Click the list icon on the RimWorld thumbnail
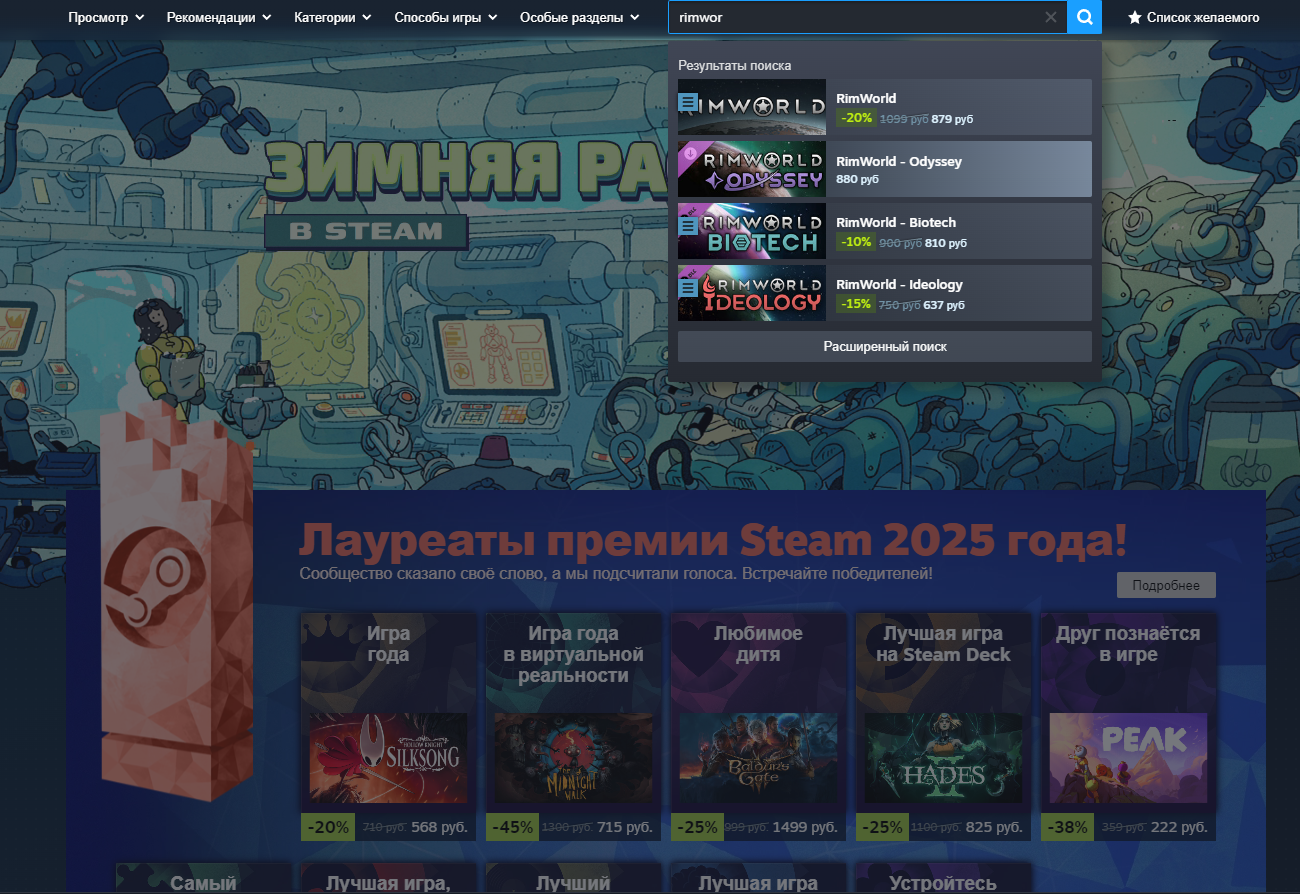The height and width of the screenshot is (894, 1300). [x=687, y=102]
